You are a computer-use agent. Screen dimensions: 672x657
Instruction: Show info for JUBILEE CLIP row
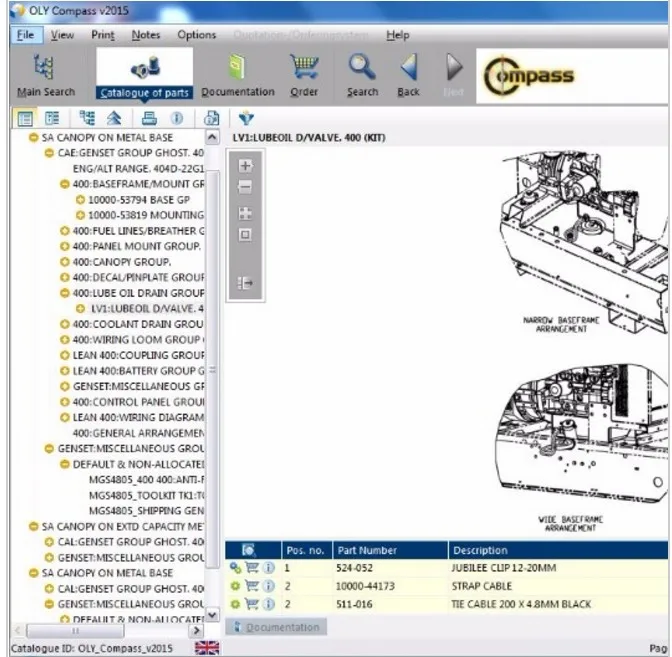coord(269,568)
